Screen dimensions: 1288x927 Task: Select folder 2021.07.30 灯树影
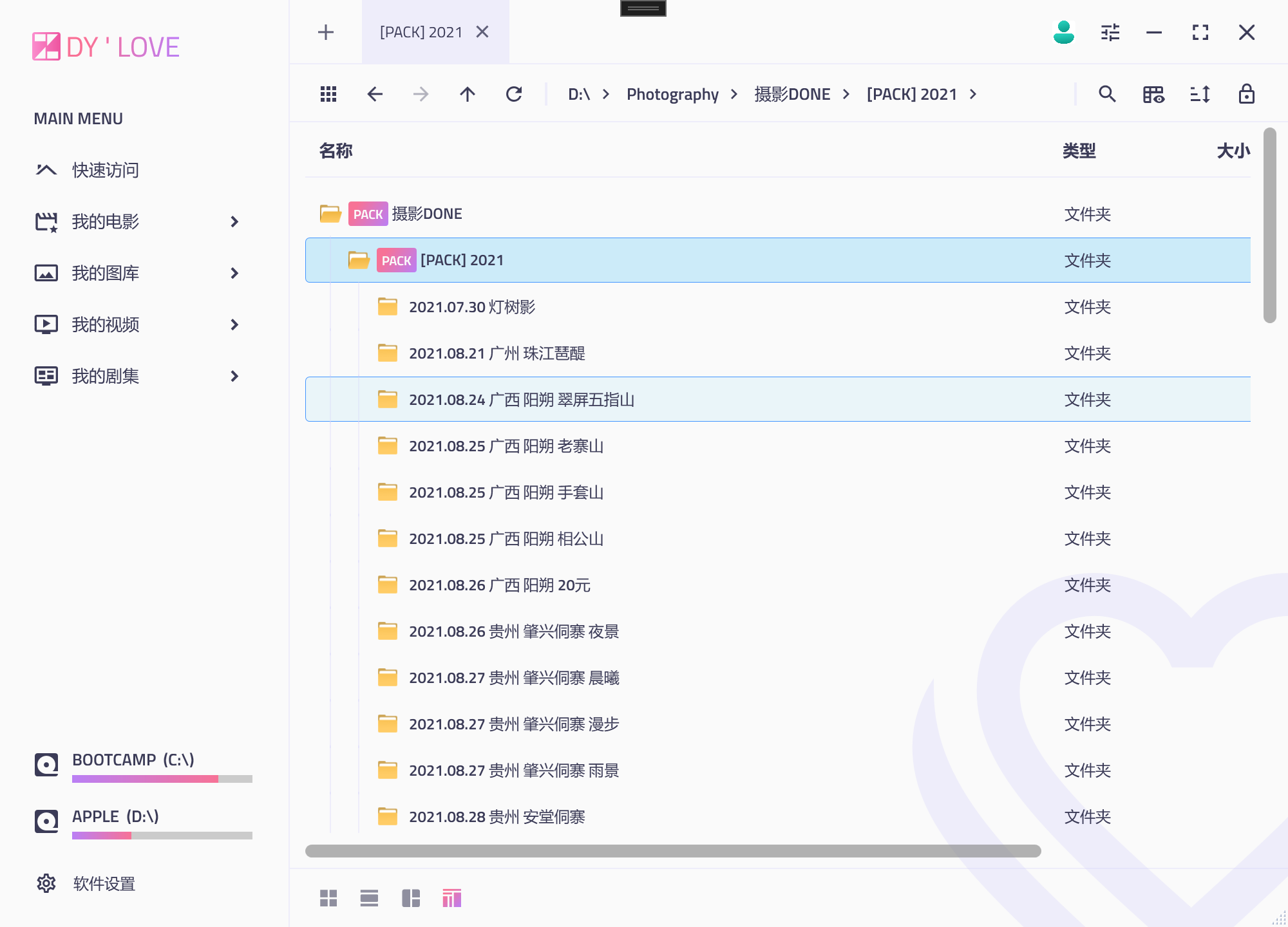point(778,306)
